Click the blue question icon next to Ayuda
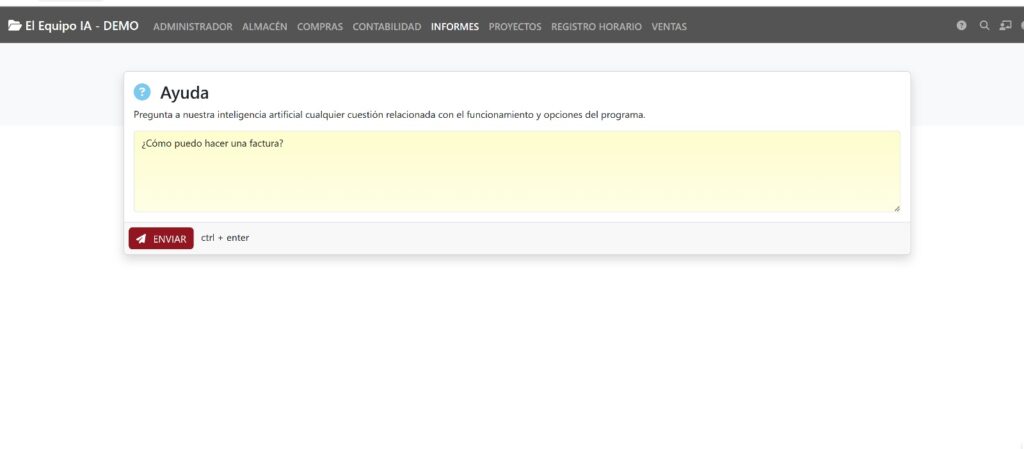Image resolution: width=1024 pixels, height=449 pixels. (x=142, y=92)
